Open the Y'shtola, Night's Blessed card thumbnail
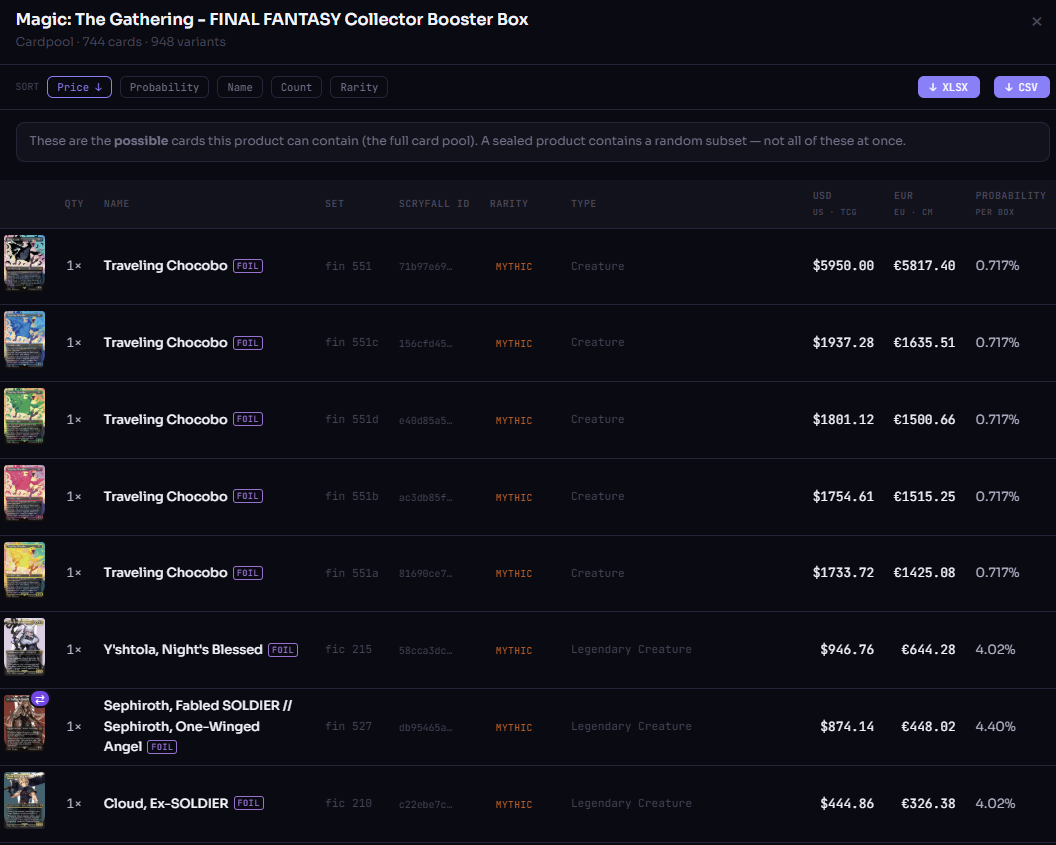 25,646
